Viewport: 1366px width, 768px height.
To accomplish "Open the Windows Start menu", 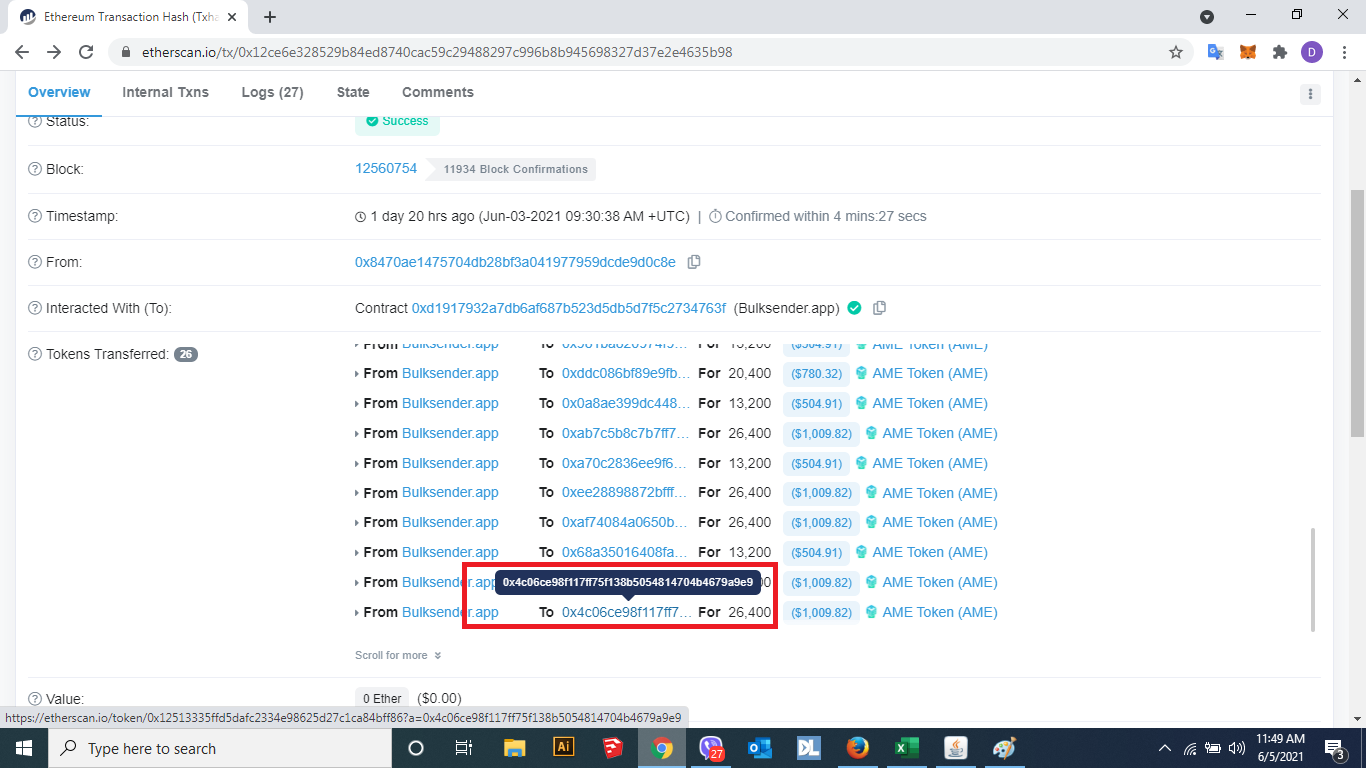I will tap(24, 748).
